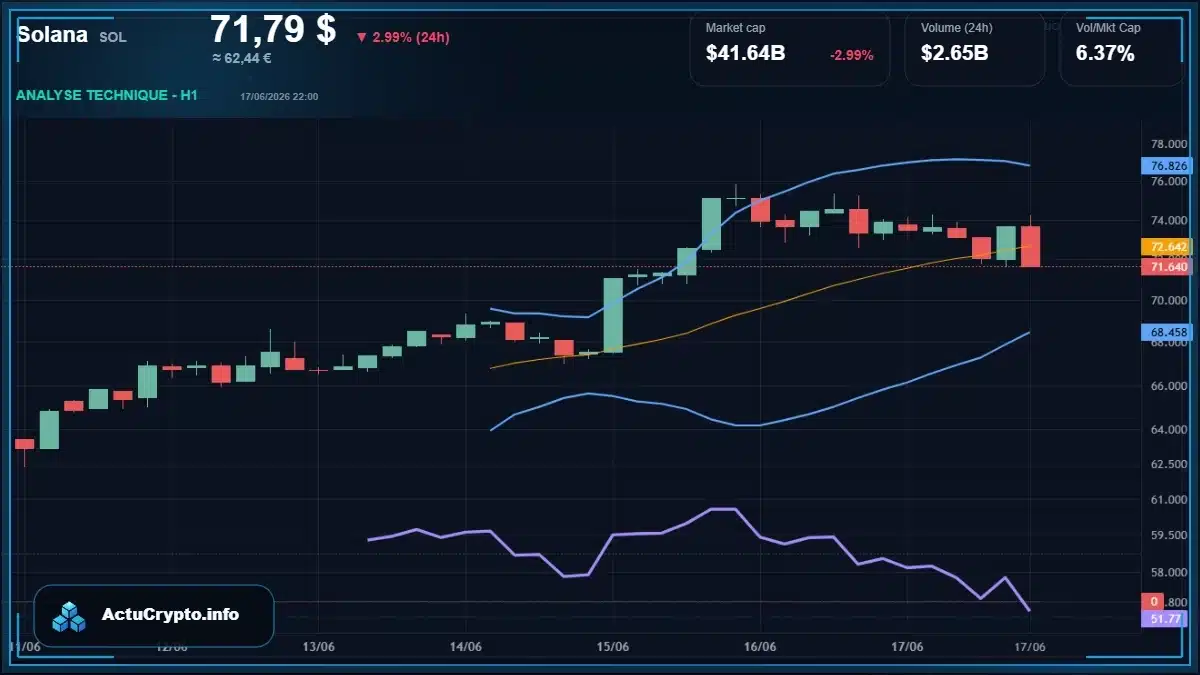Click the 62.500 price axis label
Image resolution: width=1200 pixels, height=675 pixels.
tap(1169, 464)
